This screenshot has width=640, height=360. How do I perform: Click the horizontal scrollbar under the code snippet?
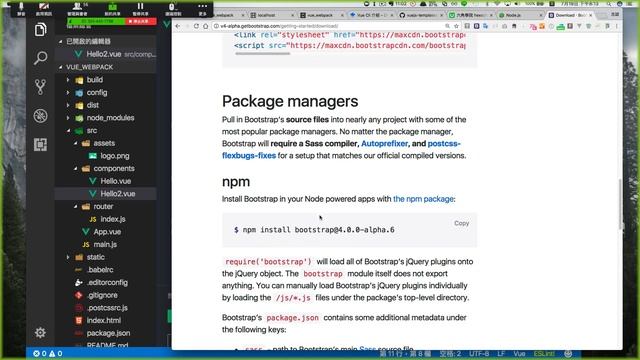point(262,53)
